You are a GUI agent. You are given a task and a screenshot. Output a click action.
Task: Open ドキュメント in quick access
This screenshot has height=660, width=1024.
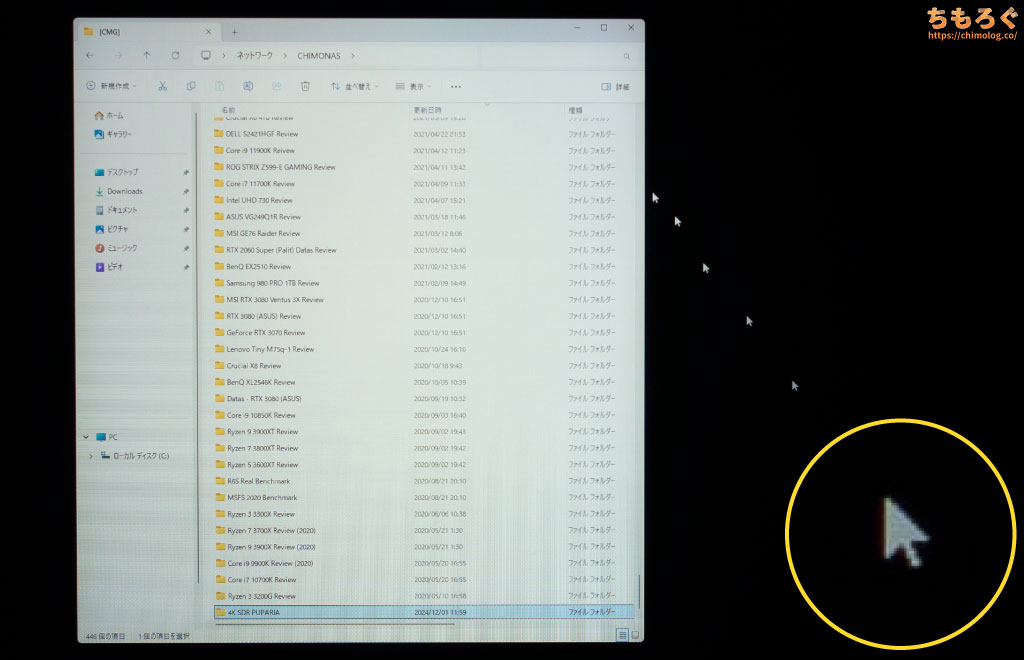coord(116,210)
